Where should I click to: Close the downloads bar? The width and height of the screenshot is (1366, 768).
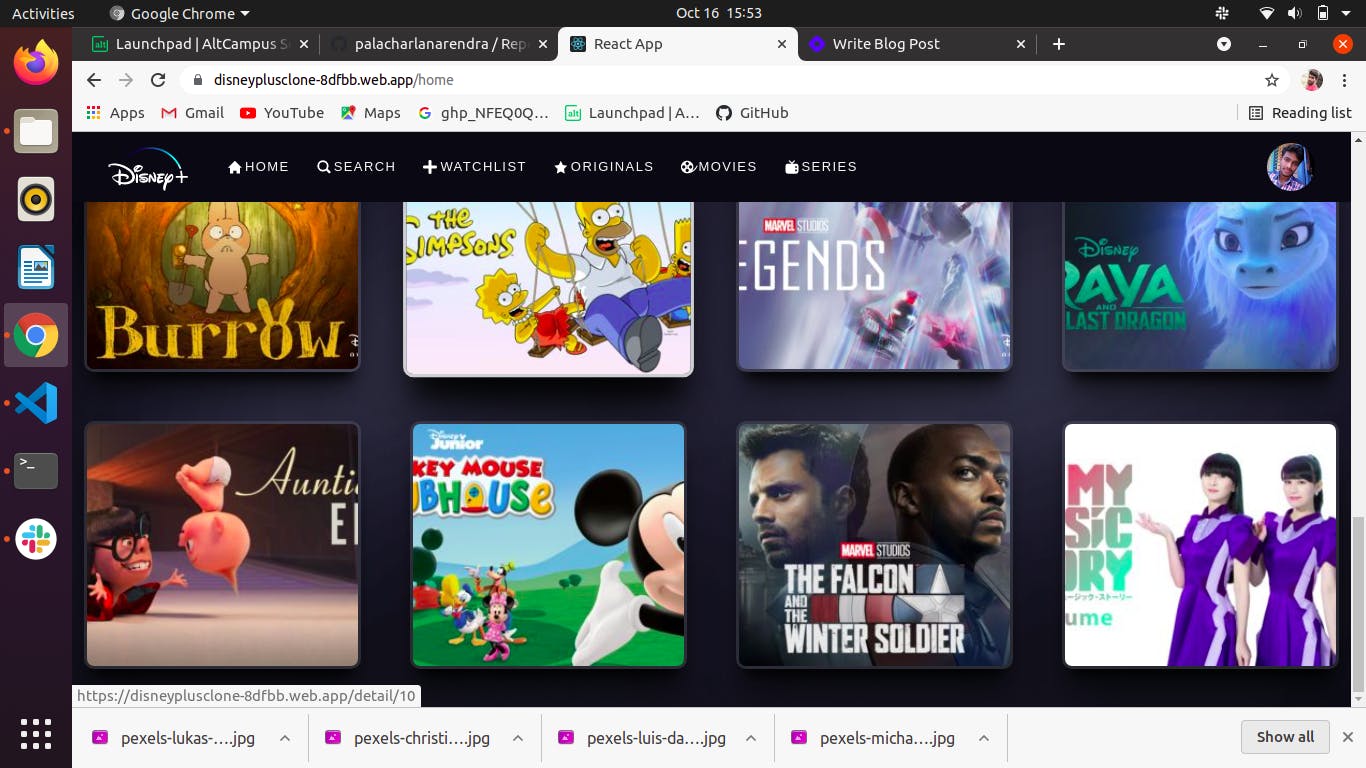1347,737
